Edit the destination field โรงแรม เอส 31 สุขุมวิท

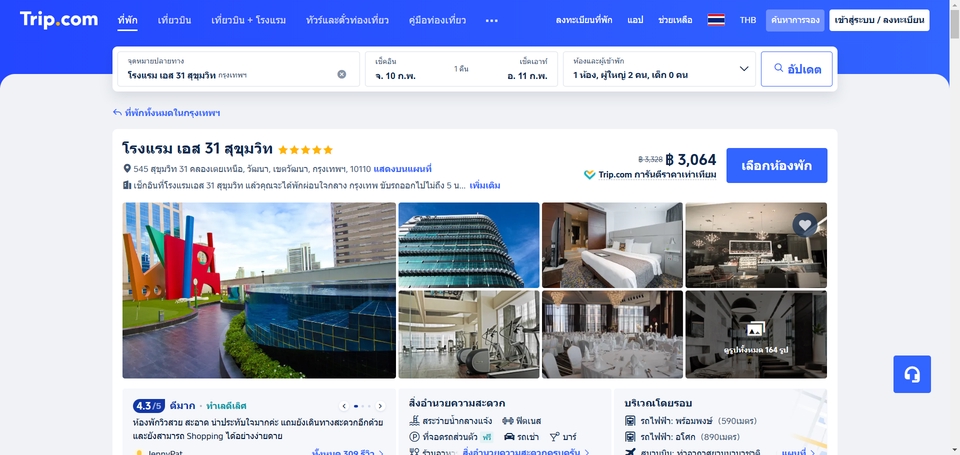[x=238, y=69]
